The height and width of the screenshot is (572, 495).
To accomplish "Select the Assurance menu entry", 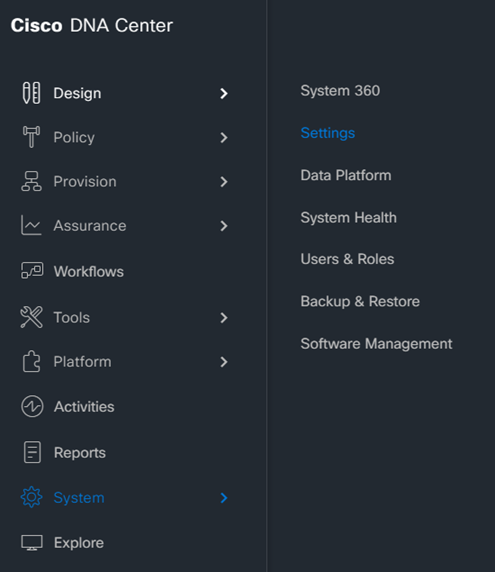I will pos(90,226).
